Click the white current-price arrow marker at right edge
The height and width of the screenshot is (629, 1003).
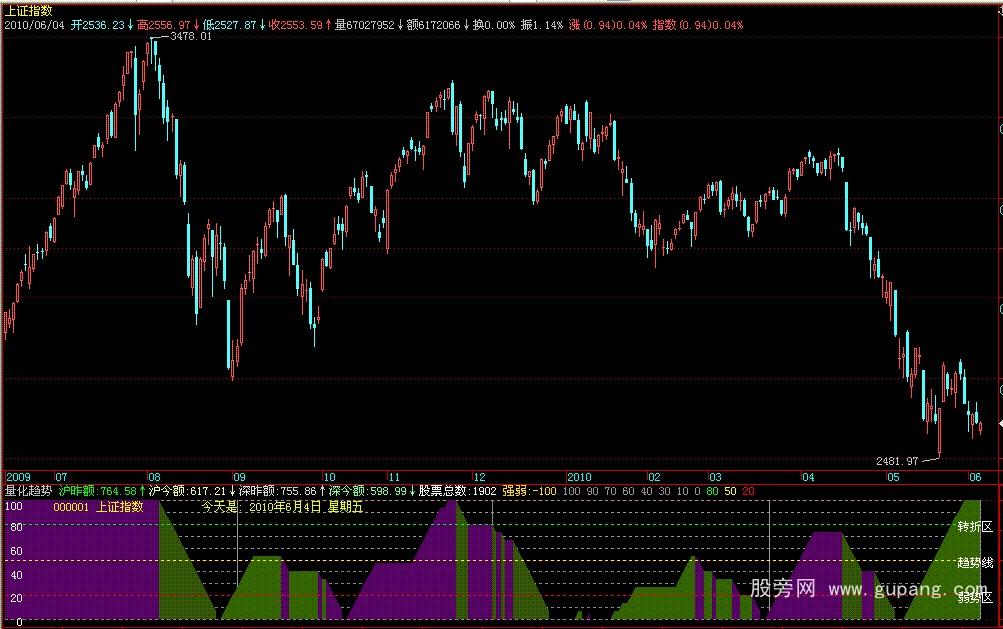tap(998, 426)
